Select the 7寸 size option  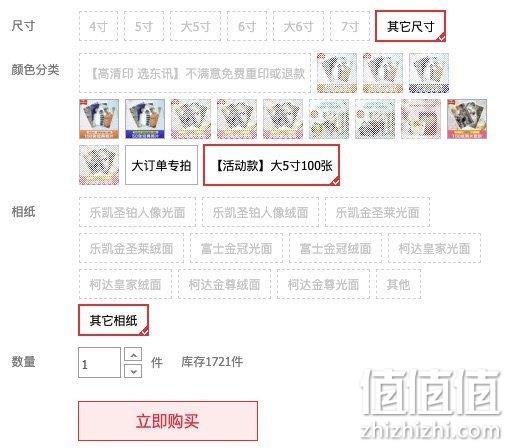350,26
